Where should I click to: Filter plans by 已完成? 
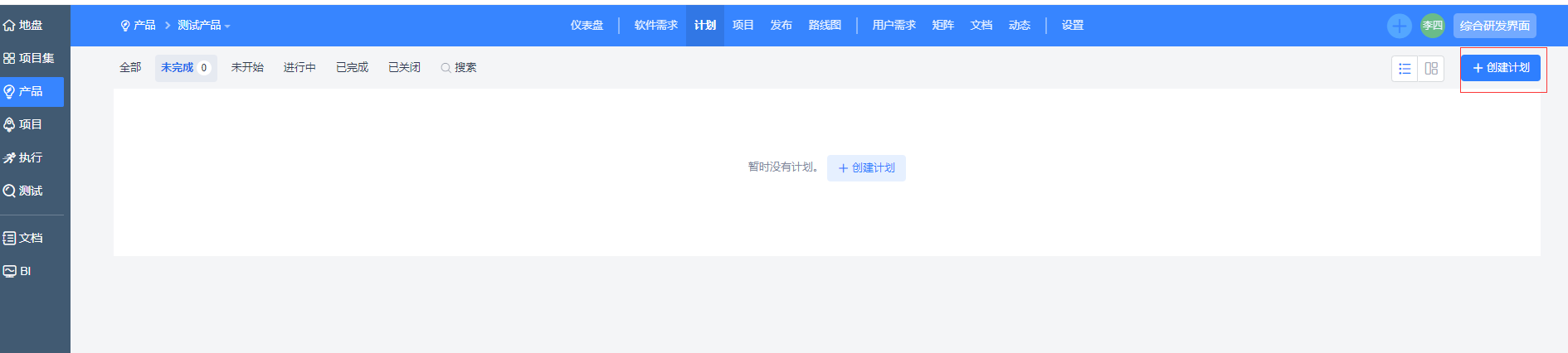click(352, 68)
